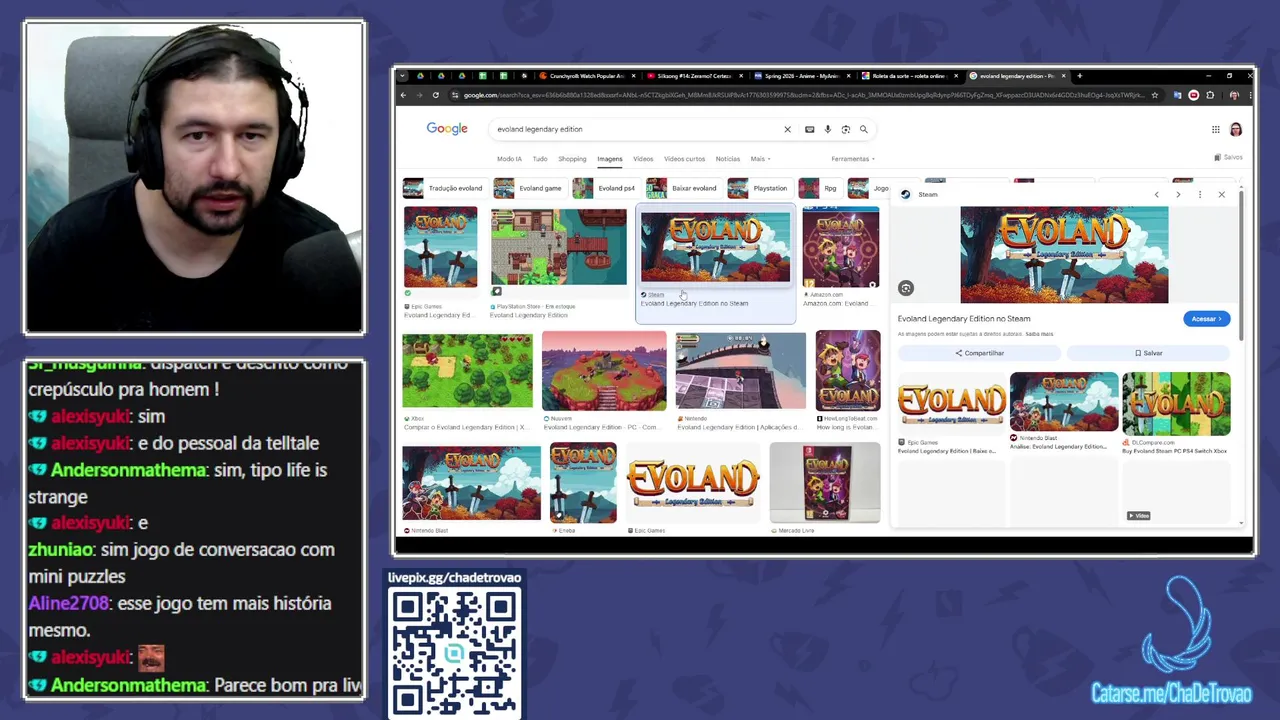The image size is (1280, 720).
Task: Open the Google apps grid
Action: click(1215, 129)
